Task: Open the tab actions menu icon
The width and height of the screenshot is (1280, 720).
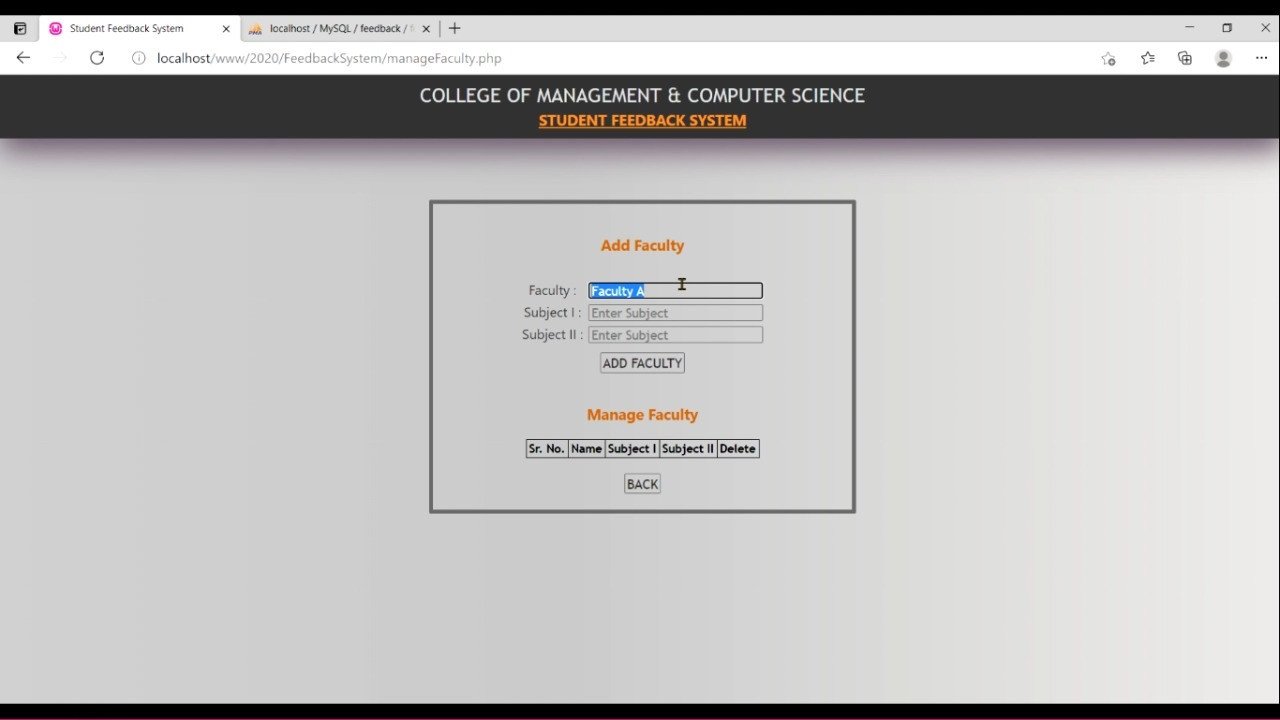Action: tap(20, 28)
